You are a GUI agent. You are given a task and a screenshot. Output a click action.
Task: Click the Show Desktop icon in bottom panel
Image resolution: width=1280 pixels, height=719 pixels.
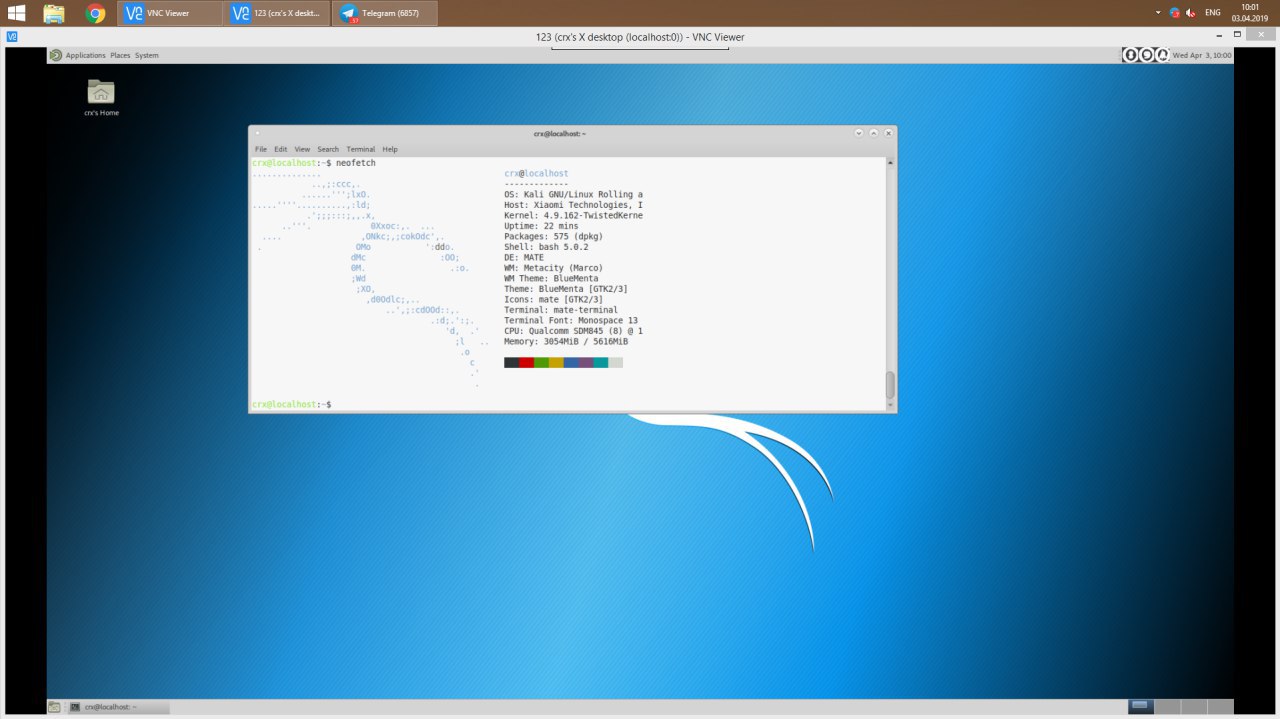pyautogui.click(x=54, y=707)
